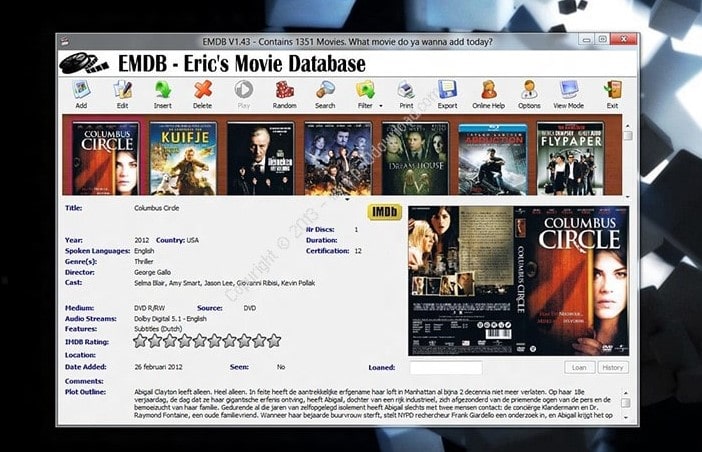
Task: Click into the Loaned input field
Action: coord(446,367)
